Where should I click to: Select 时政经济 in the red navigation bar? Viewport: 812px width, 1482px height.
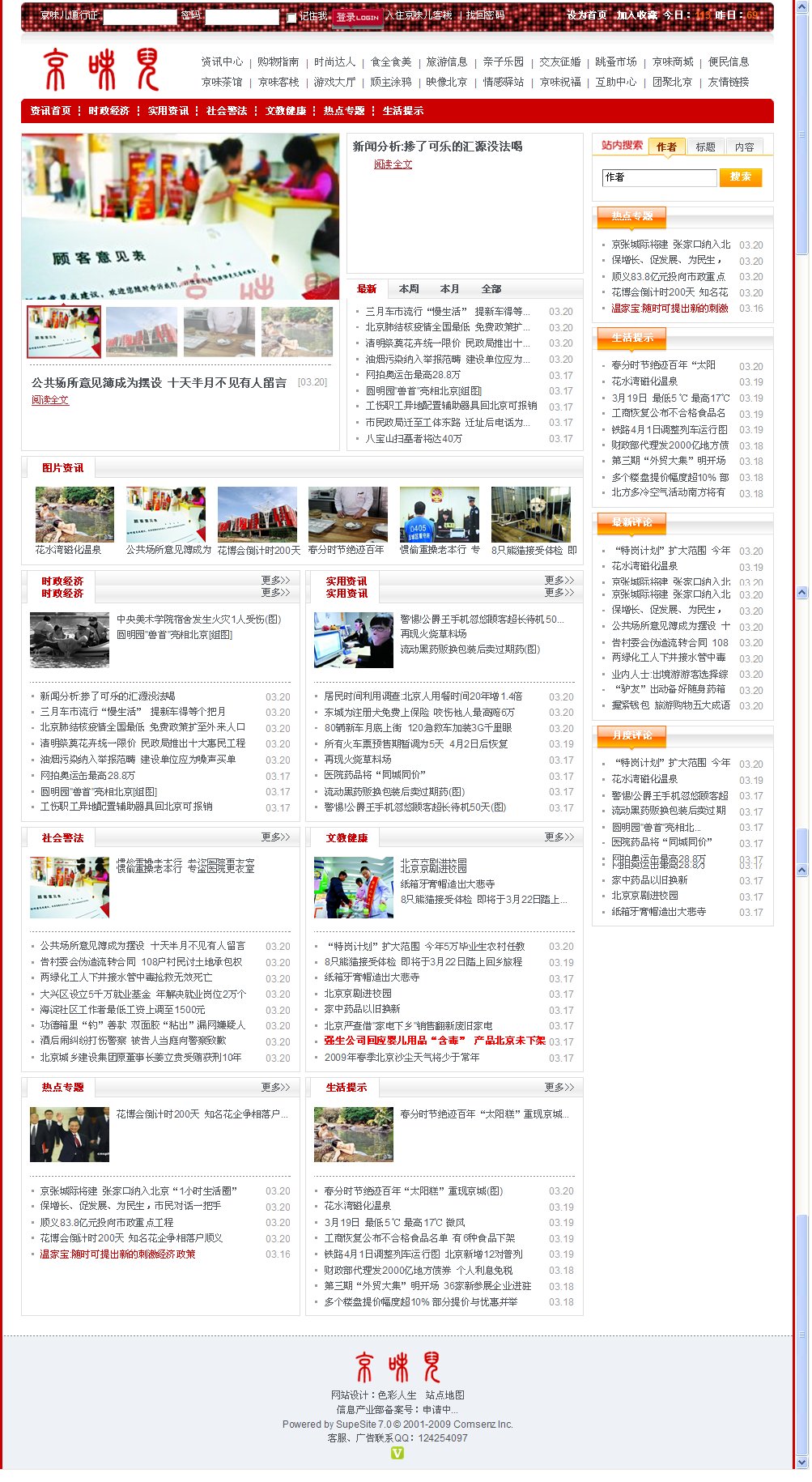[109, 111]
